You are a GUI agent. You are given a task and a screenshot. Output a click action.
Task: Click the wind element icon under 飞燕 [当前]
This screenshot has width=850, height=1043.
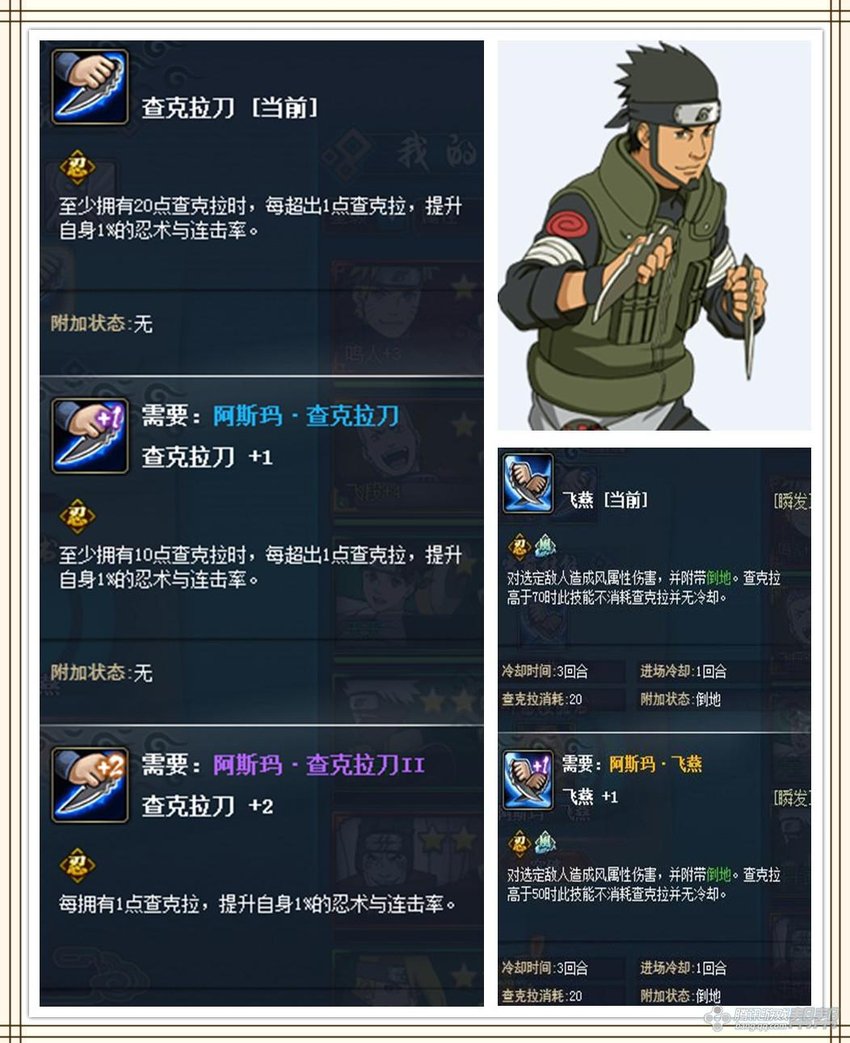545,546
